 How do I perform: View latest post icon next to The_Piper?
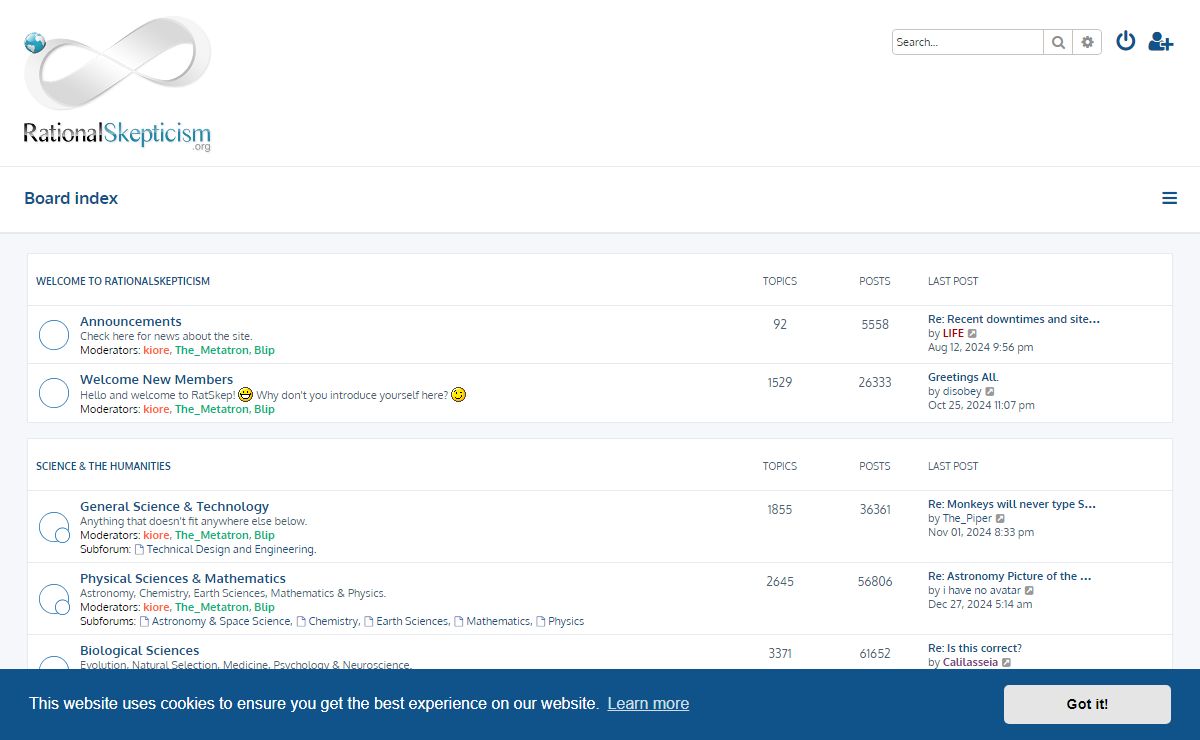coord(1000,519)
